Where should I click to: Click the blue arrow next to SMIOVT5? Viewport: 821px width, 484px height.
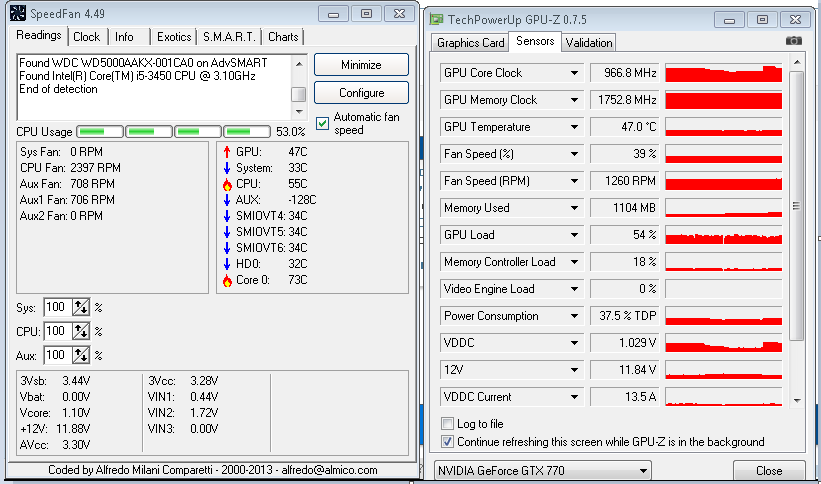click(x=227, y=232)
